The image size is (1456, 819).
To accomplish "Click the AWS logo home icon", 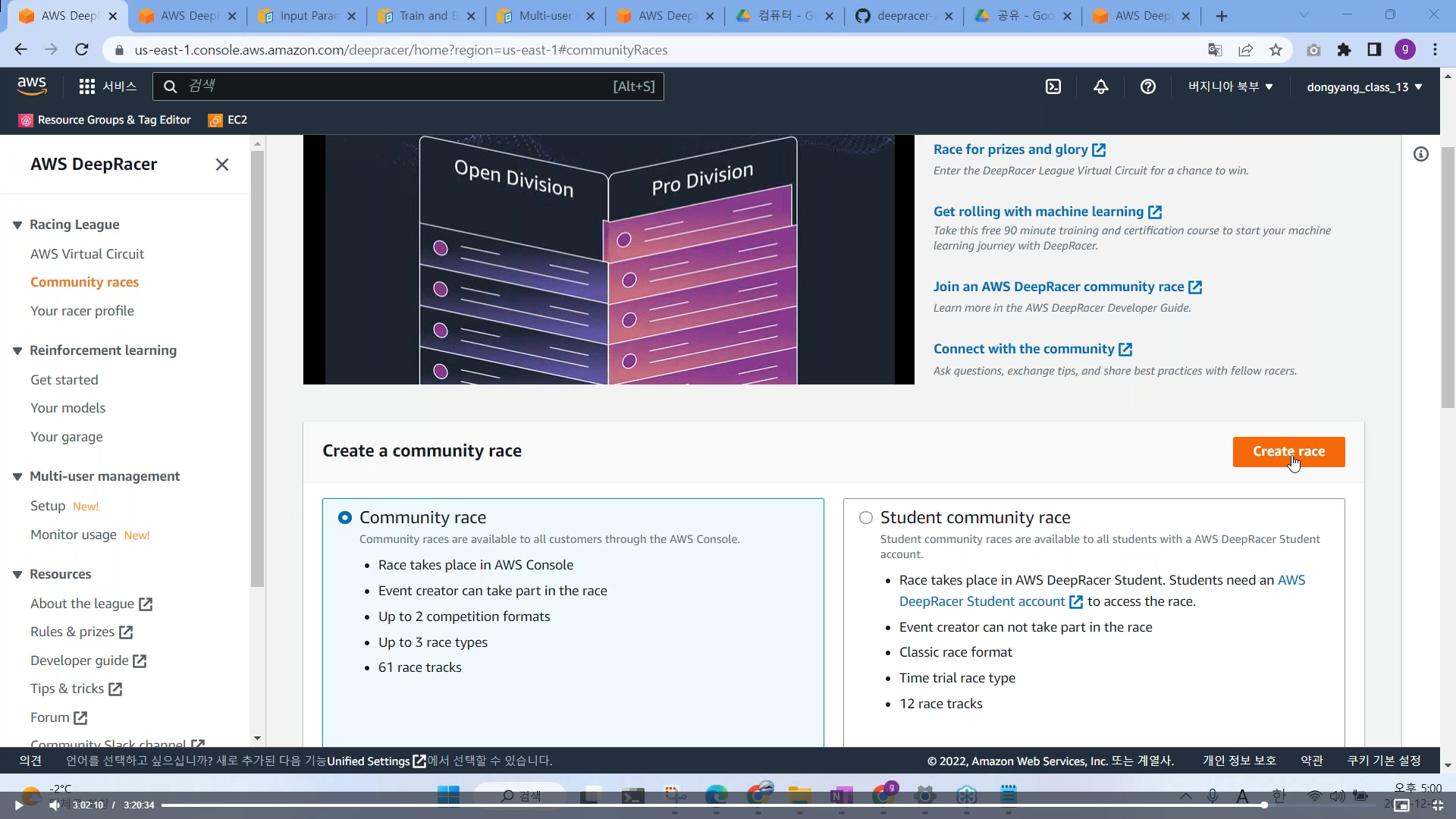I will 32,86.
